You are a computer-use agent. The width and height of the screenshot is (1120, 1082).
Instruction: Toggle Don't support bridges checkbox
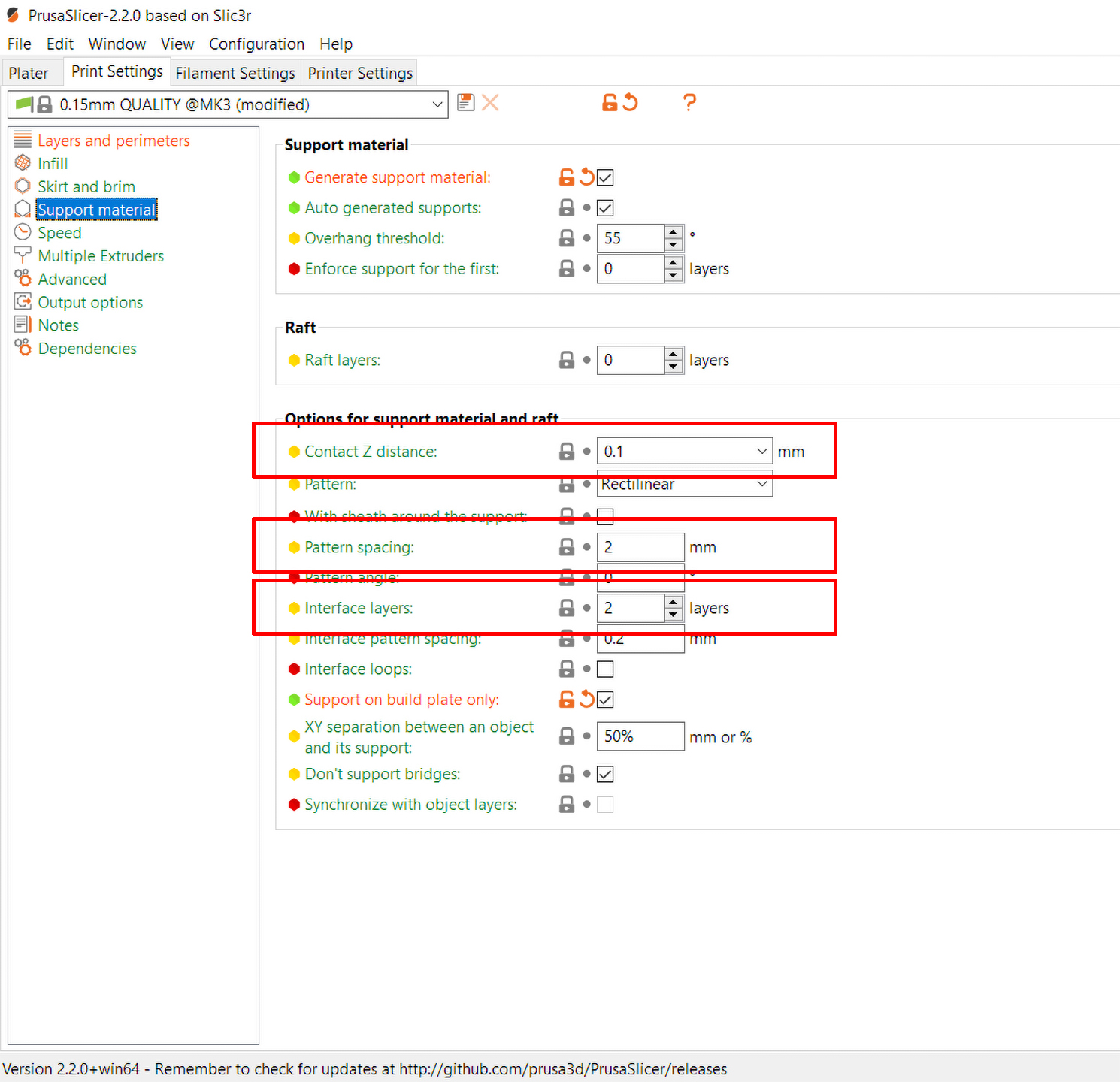pos(605,774)
